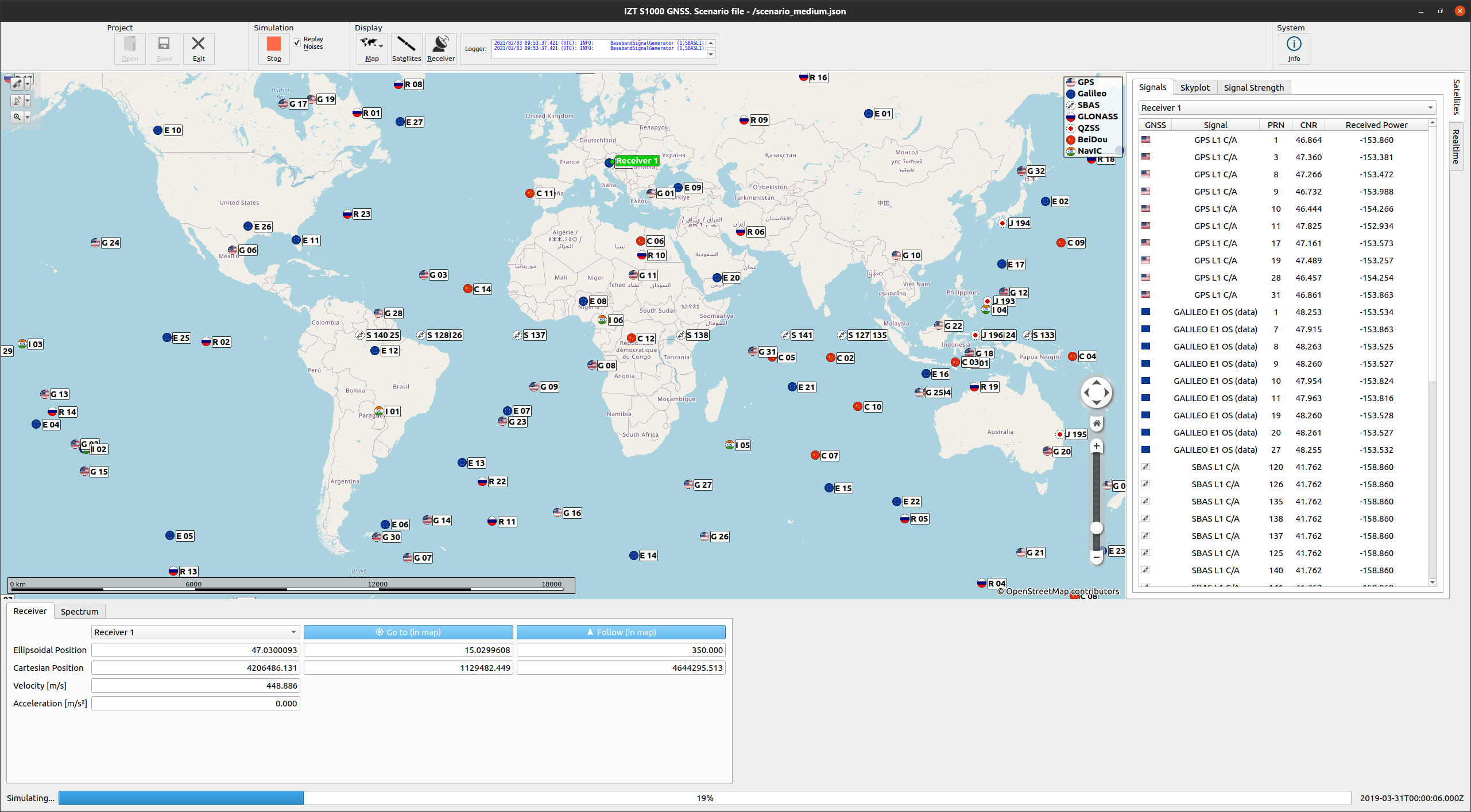
Task: Toggle BeiDou entry in map legend
Action: coord(1091,139)
